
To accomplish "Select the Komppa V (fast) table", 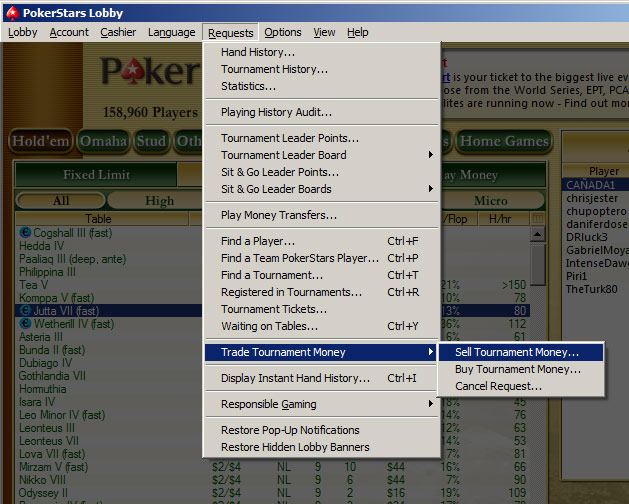I will click(x=108, y=298).
